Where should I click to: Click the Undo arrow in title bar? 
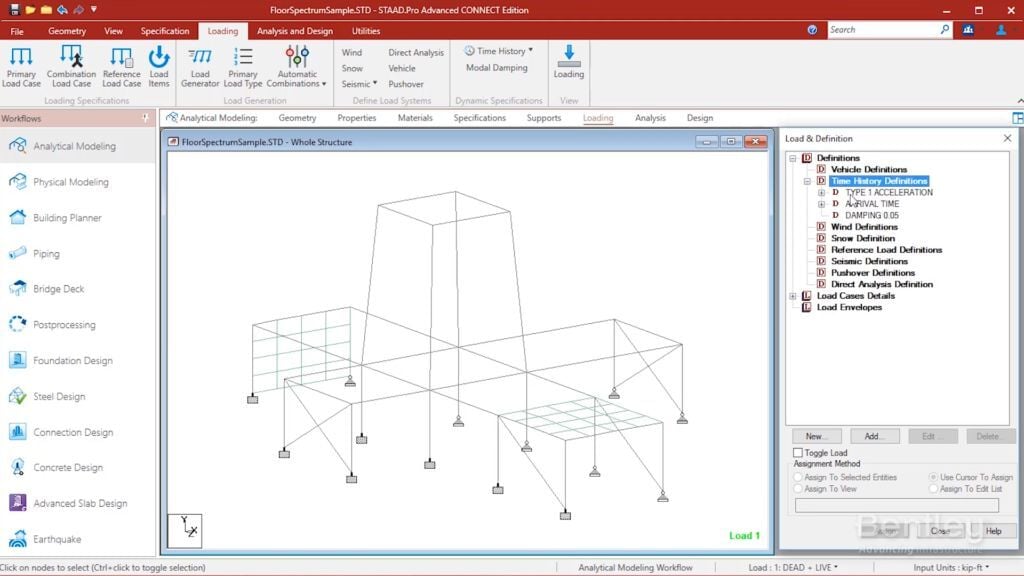(x=62, y=10)
